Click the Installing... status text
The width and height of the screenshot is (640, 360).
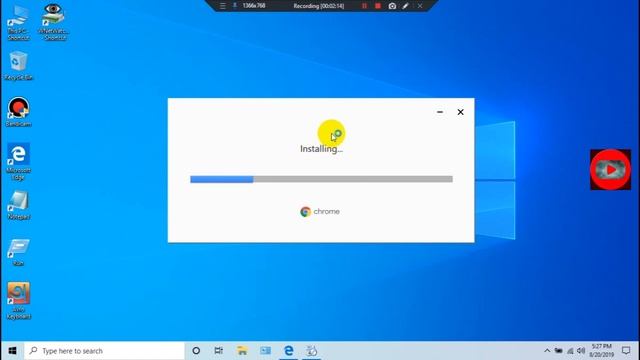coord(321,149)
